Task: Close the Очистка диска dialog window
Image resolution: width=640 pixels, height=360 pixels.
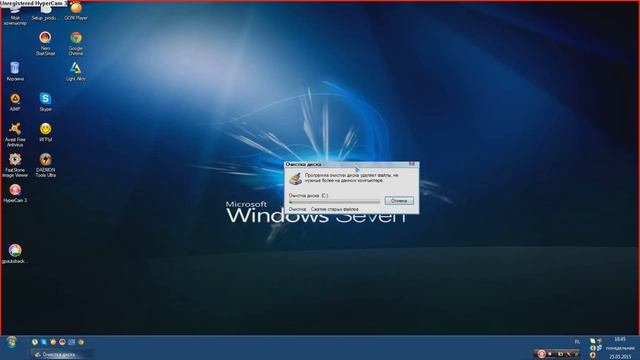Action: (412, 164)
